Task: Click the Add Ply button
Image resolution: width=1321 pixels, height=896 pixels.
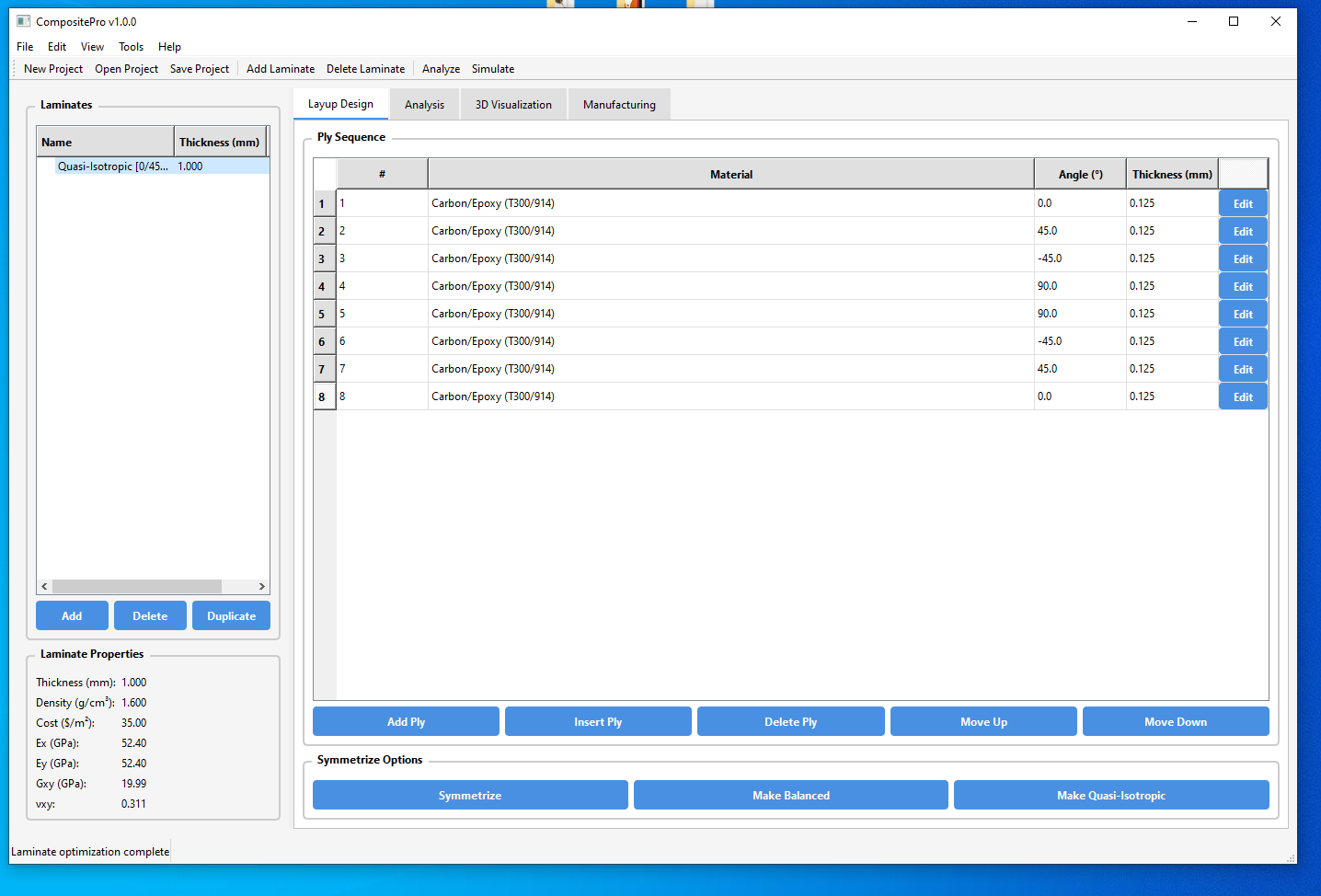Action: (x=406, y=722)
